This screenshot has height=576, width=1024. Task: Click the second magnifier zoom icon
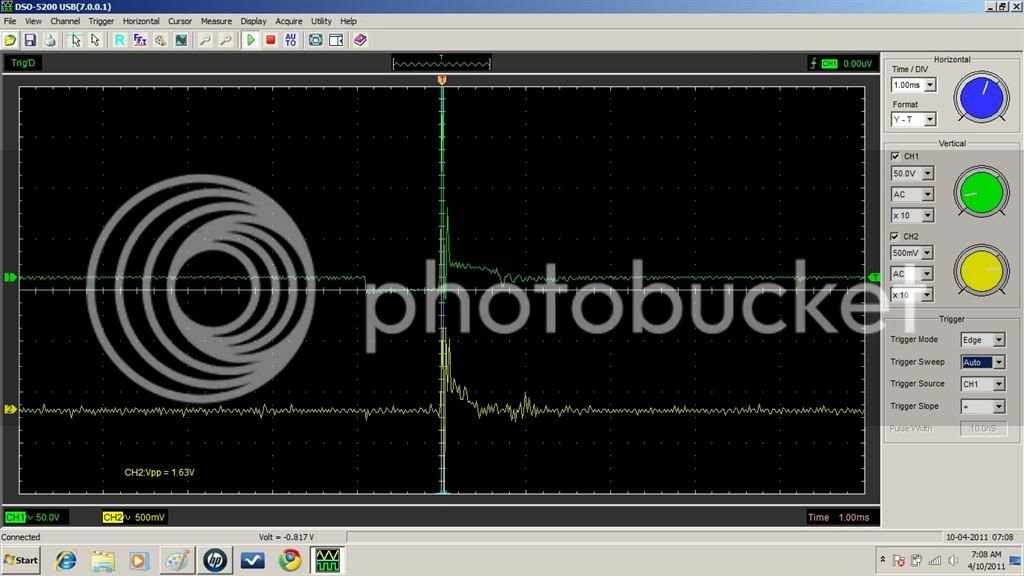pos(225,40)
